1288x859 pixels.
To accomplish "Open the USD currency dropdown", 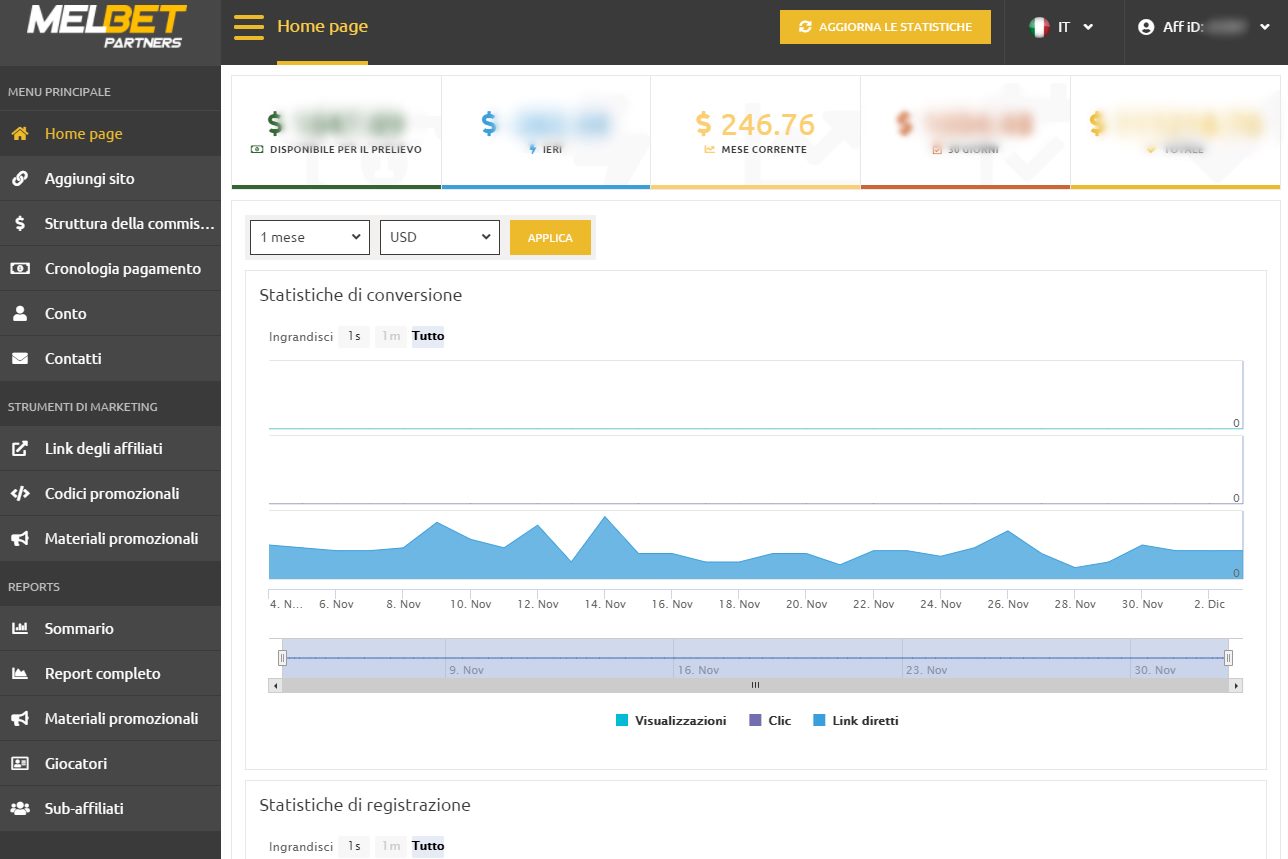I will click(440, 237).
